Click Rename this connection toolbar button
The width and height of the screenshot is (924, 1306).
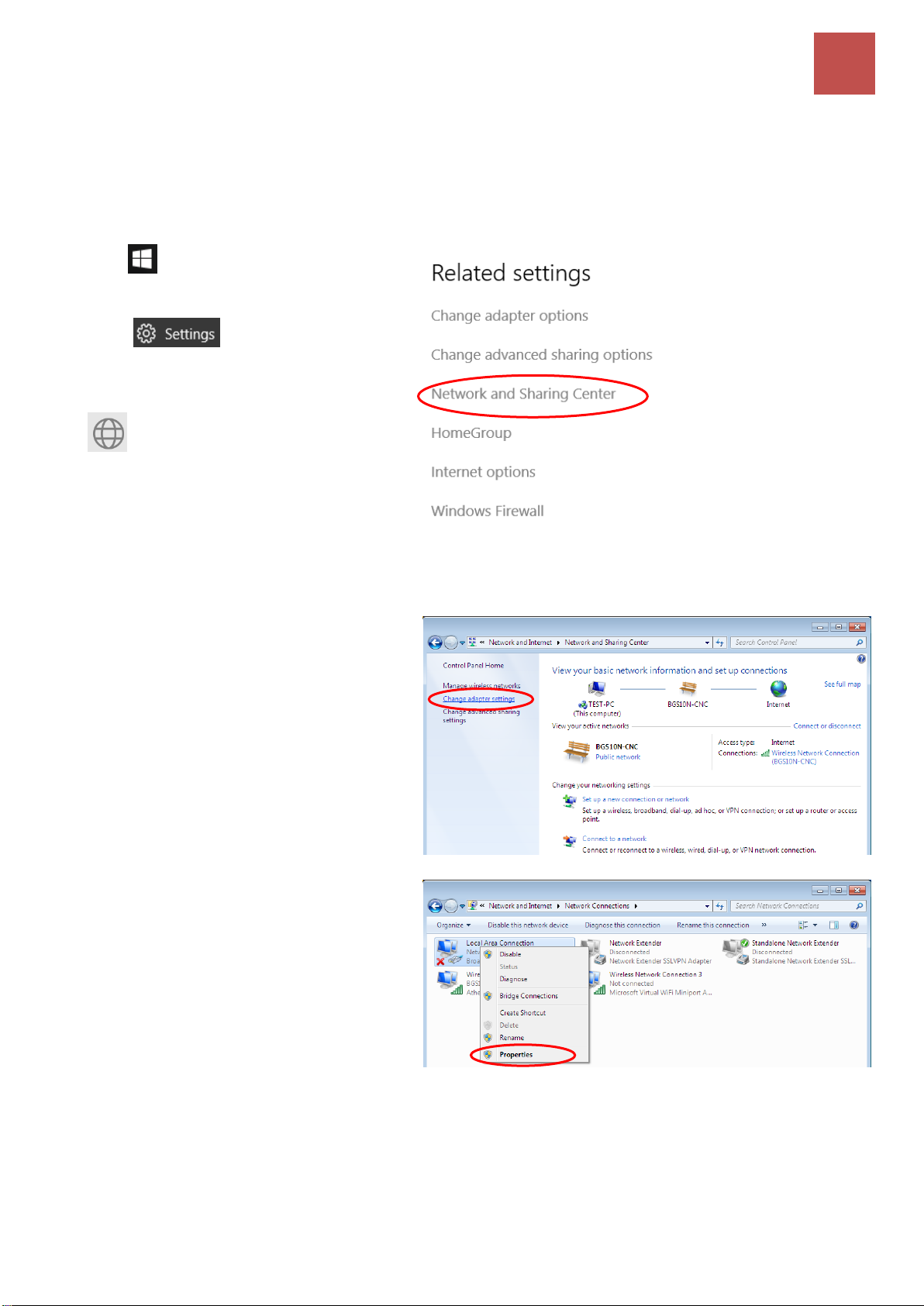pyautogui.click(x=712, y=925)
